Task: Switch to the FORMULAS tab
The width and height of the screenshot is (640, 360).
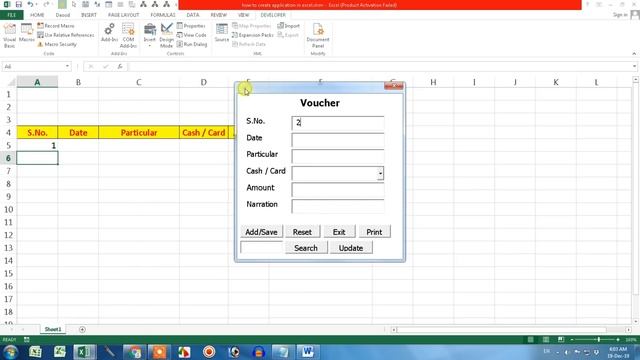Action: [x=163, y=15]
